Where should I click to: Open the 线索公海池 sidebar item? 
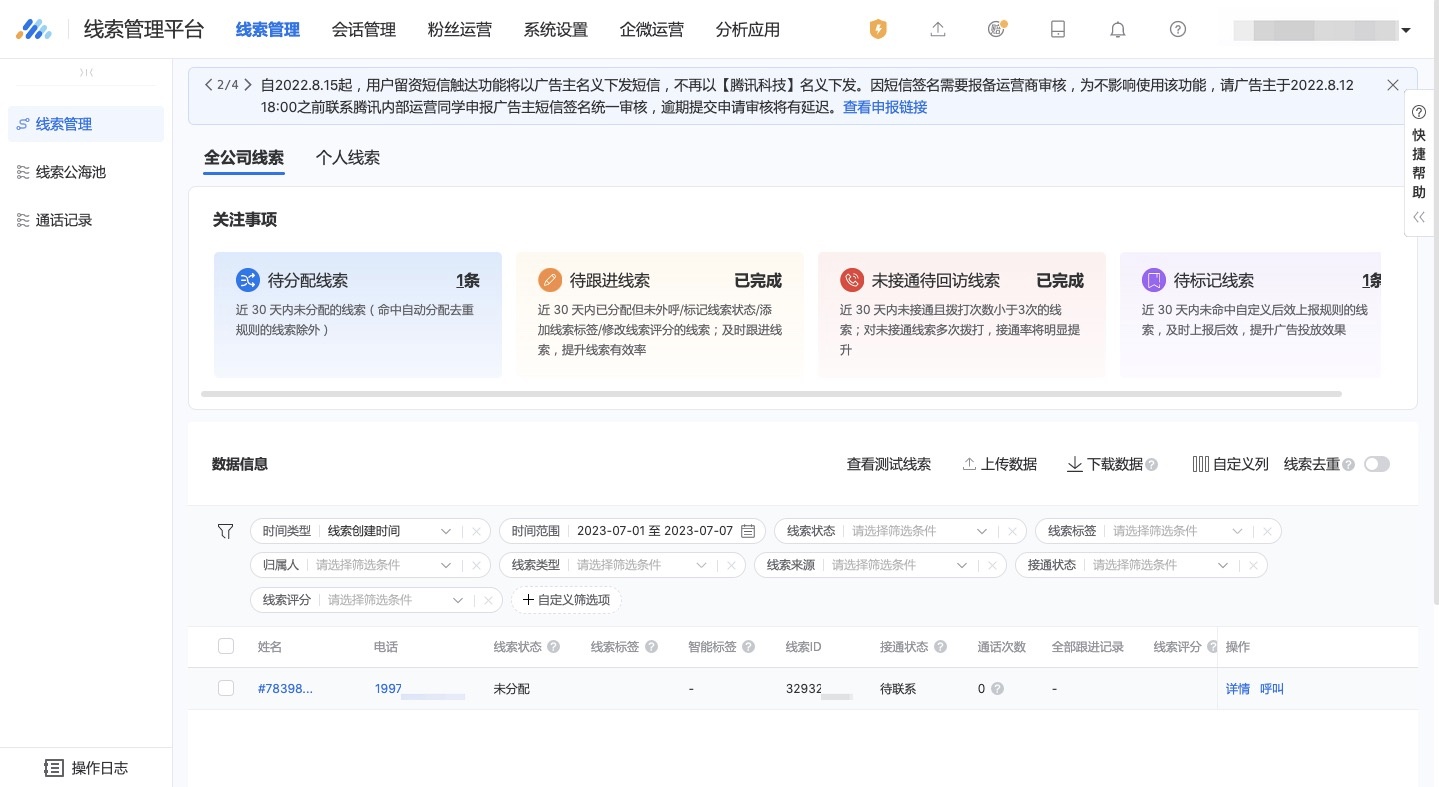[x=70, y=172]
